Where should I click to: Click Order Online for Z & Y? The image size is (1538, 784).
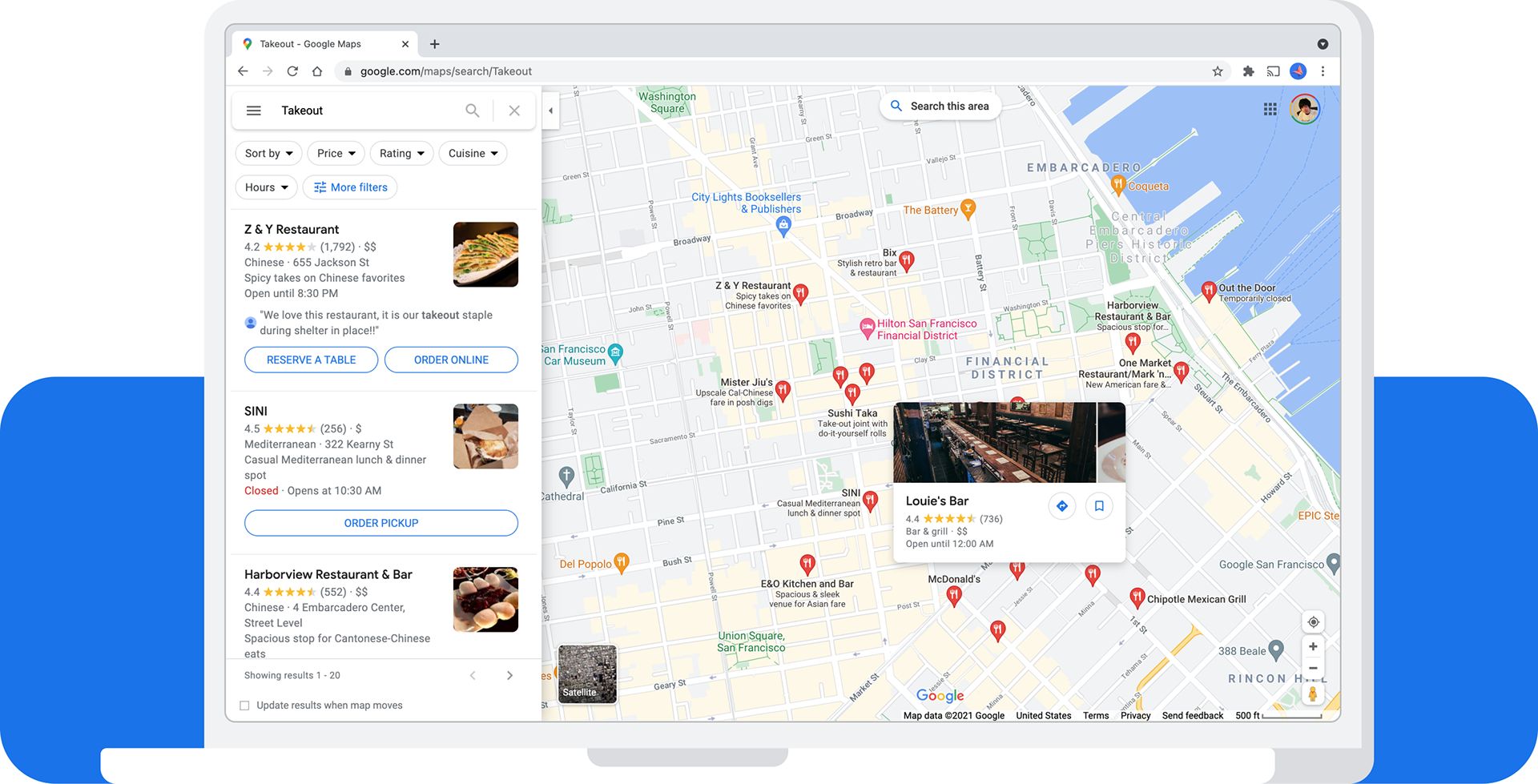451,360
